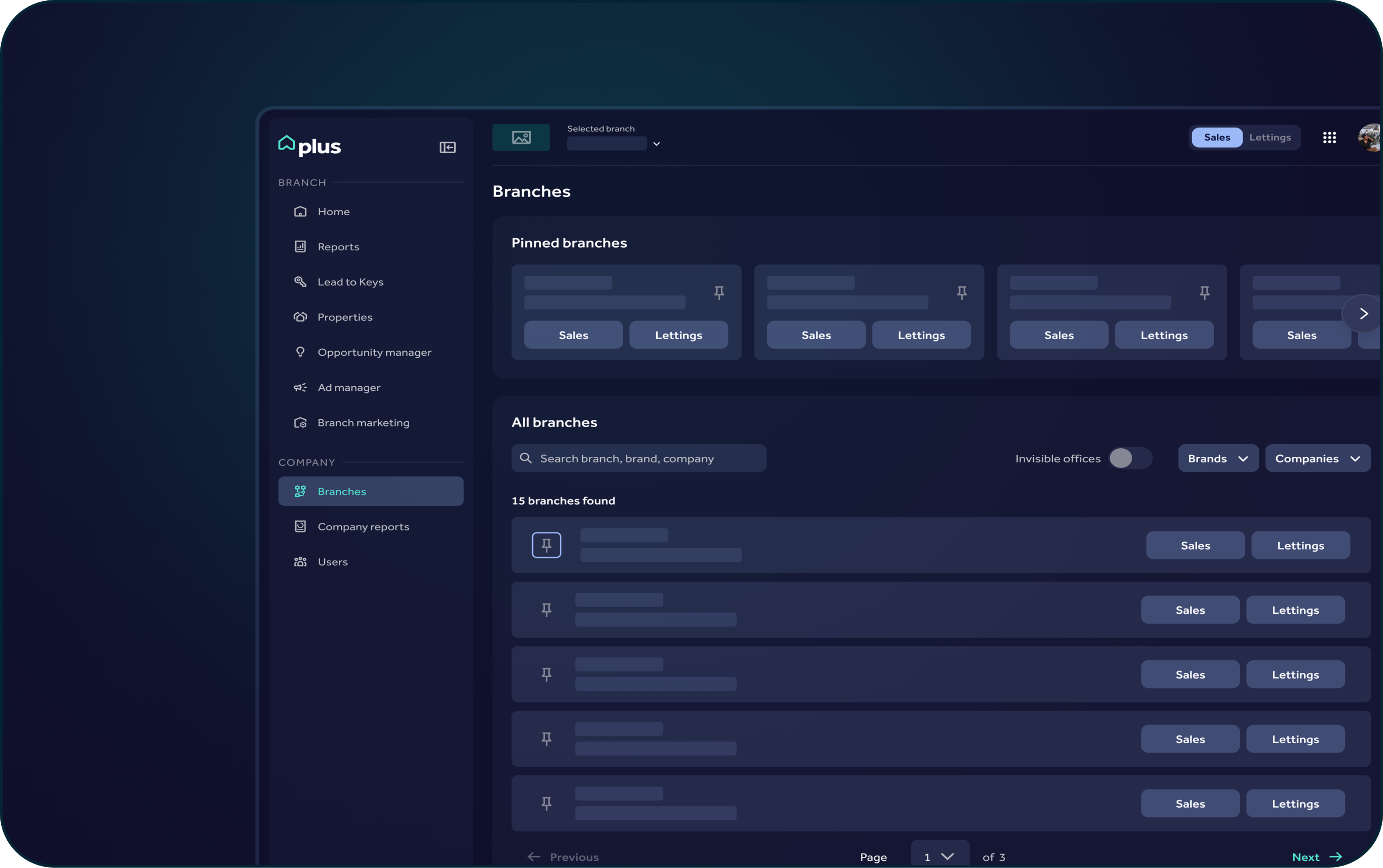Open the page number dropdown

point(939,856)
